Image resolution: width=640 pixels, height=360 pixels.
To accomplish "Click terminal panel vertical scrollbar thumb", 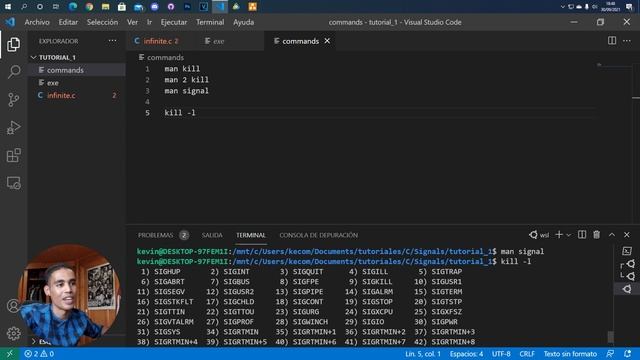I will point(610,337).
